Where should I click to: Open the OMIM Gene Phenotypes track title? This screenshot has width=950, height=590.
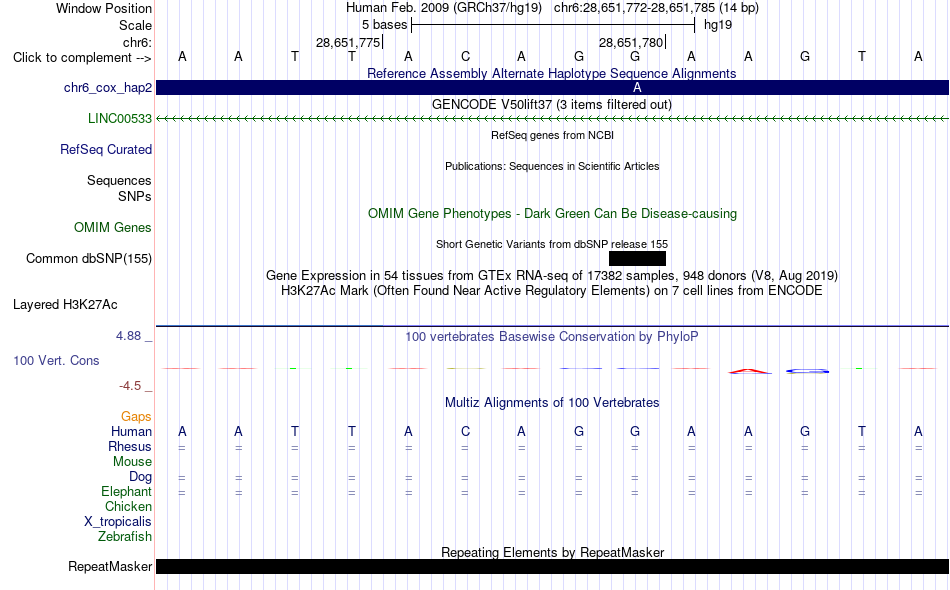[552, 213]
